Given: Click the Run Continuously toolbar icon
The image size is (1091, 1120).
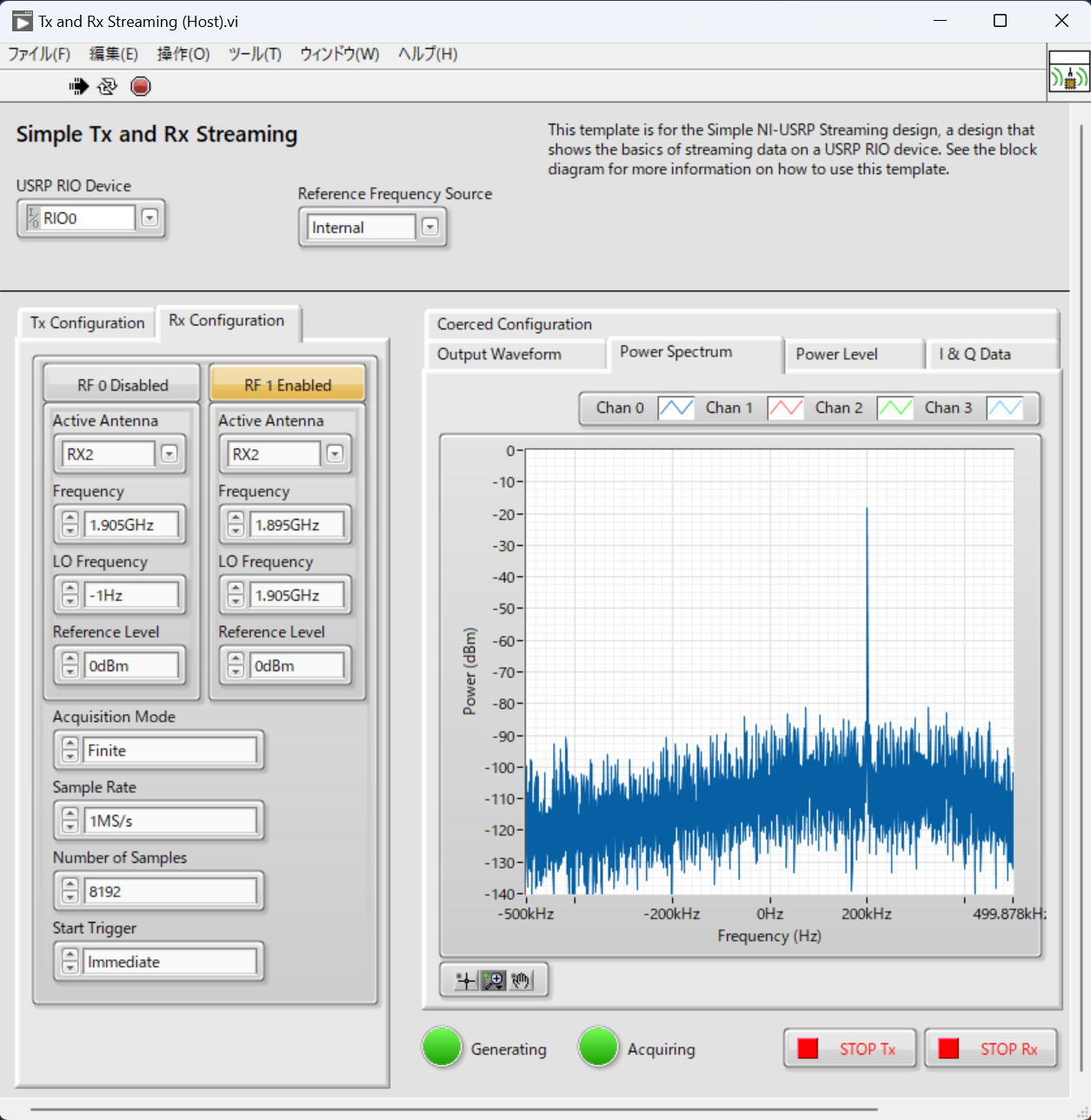Looking at the screenshot, I should tap(108, 86).
